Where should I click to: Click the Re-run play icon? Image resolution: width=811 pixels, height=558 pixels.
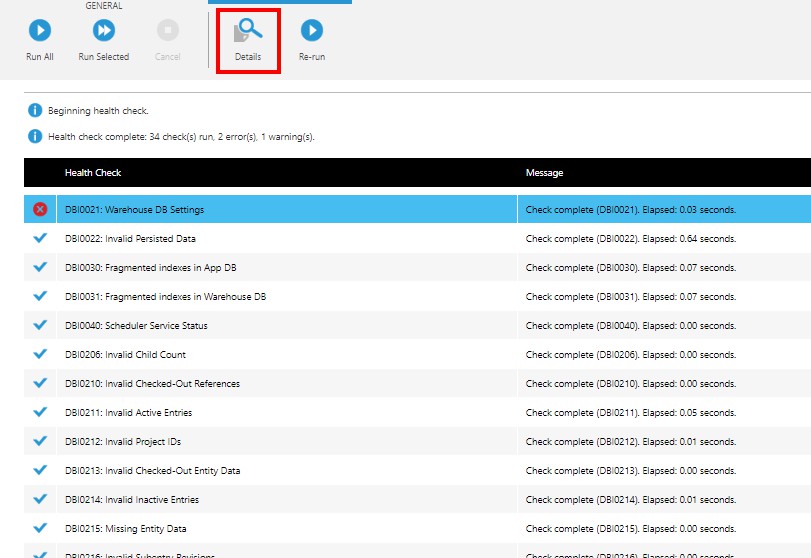312,31
